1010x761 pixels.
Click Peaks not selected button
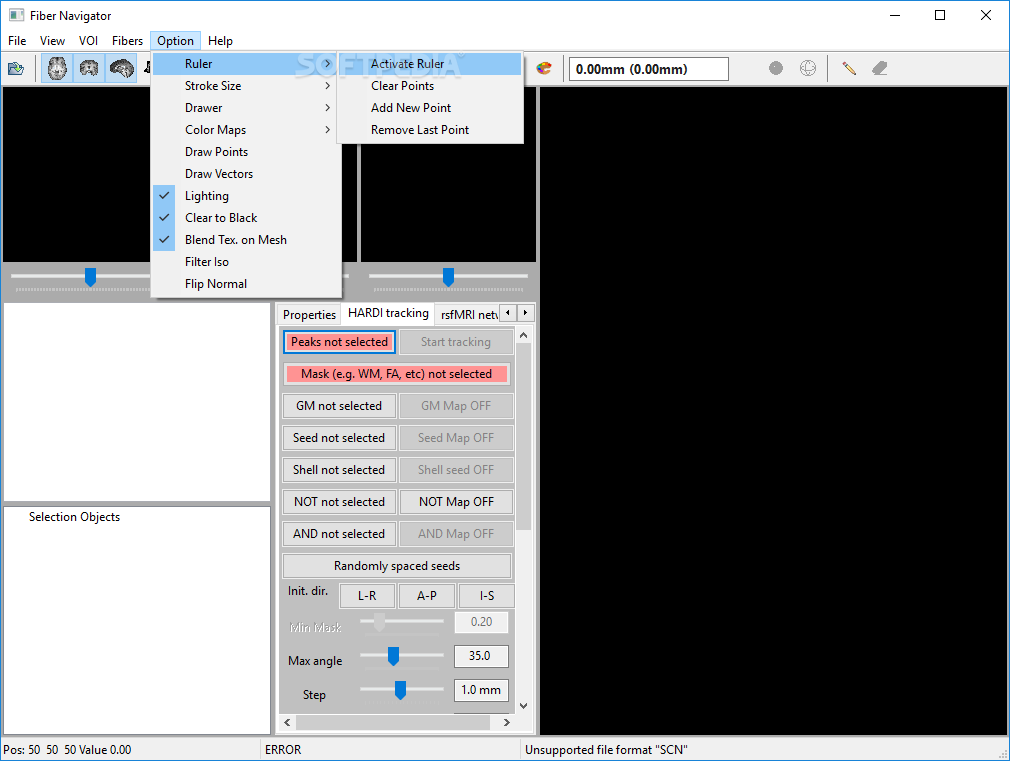pos(339,342)
